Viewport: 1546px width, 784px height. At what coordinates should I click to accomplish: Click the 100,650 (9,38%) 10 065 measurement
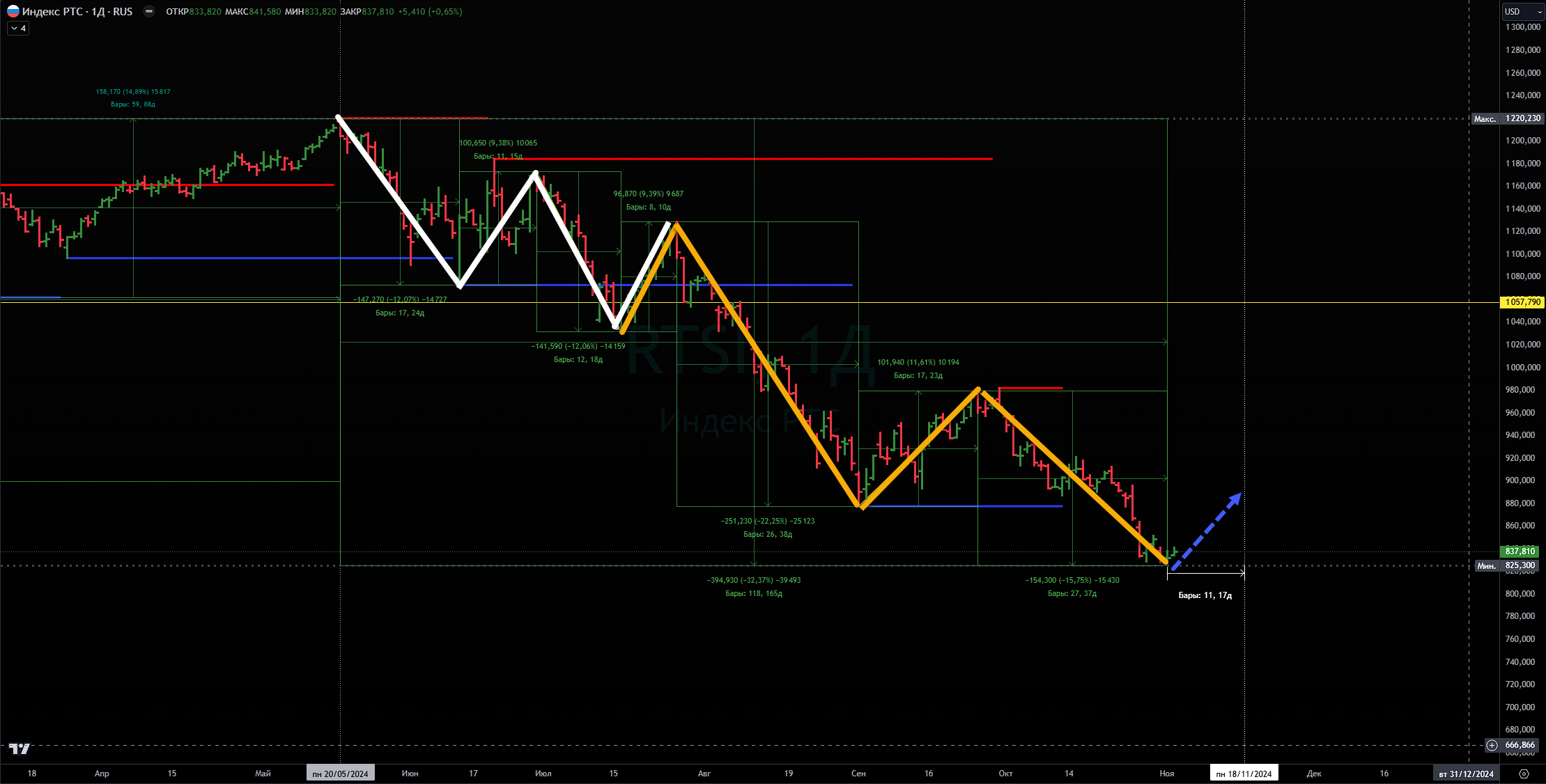498,143
